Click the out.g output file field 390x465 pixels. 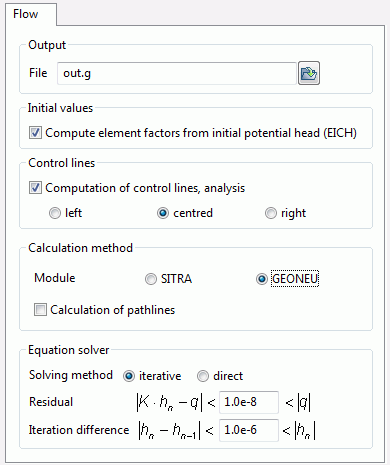[x=177, y=73]
